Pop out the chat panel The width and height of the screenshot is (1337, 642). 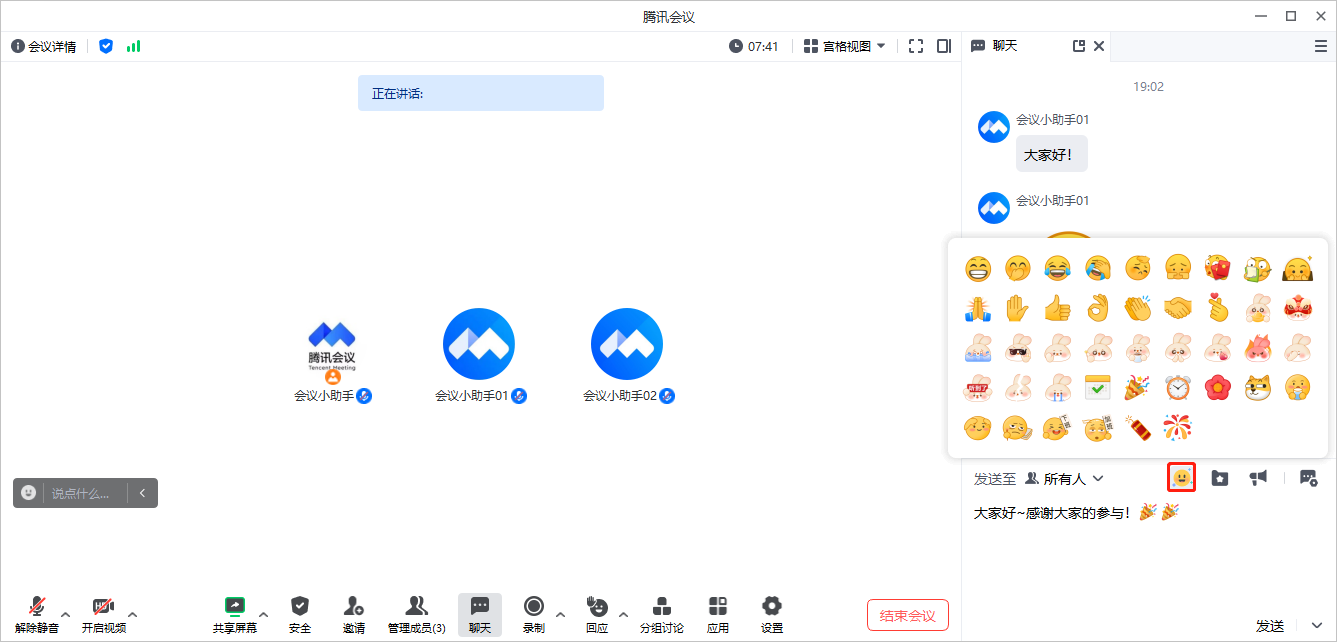click(x=1079, y=46)
